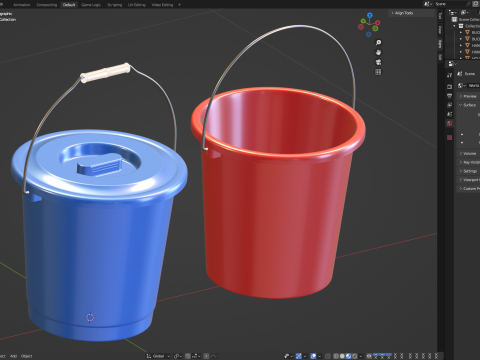Image resolution: width=480 pixels, height=360 pixels.
Task: Open the outliner filter dropdown
Action: point(465,13)
